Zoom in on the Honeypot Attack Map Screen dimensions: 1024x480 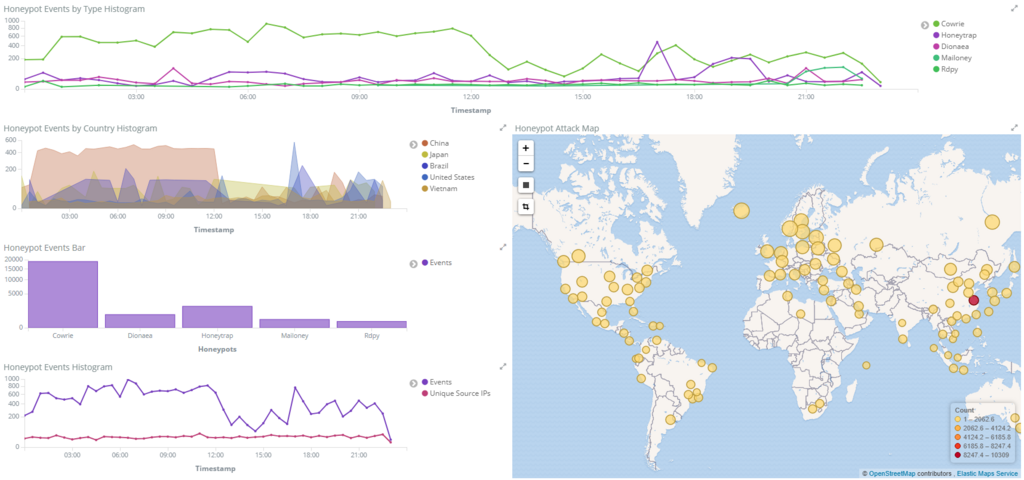(x=526, y=148)
